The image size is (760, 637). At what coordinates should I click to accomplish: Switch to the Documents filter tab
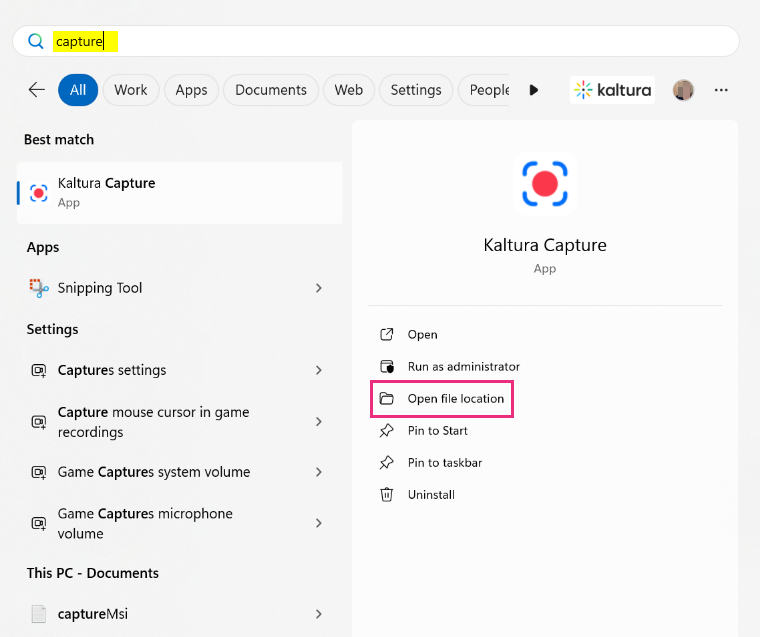pos(271,90)
